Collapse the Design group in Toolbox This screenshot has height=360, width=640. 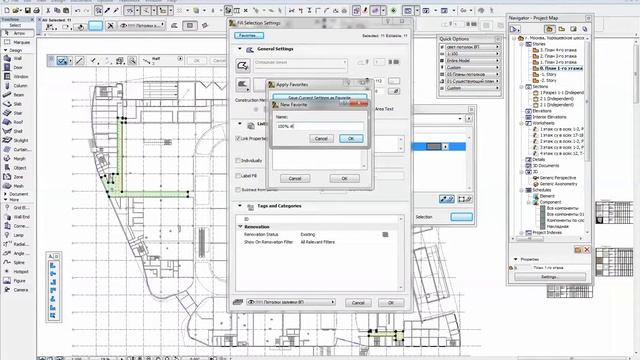(x=5, y=50)
